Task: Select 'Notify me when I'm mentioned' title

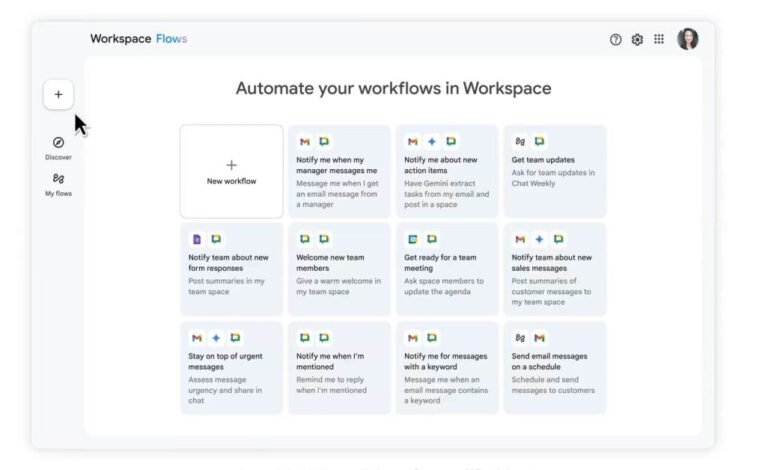Action: pyautogui.click(x=330, y=362)
